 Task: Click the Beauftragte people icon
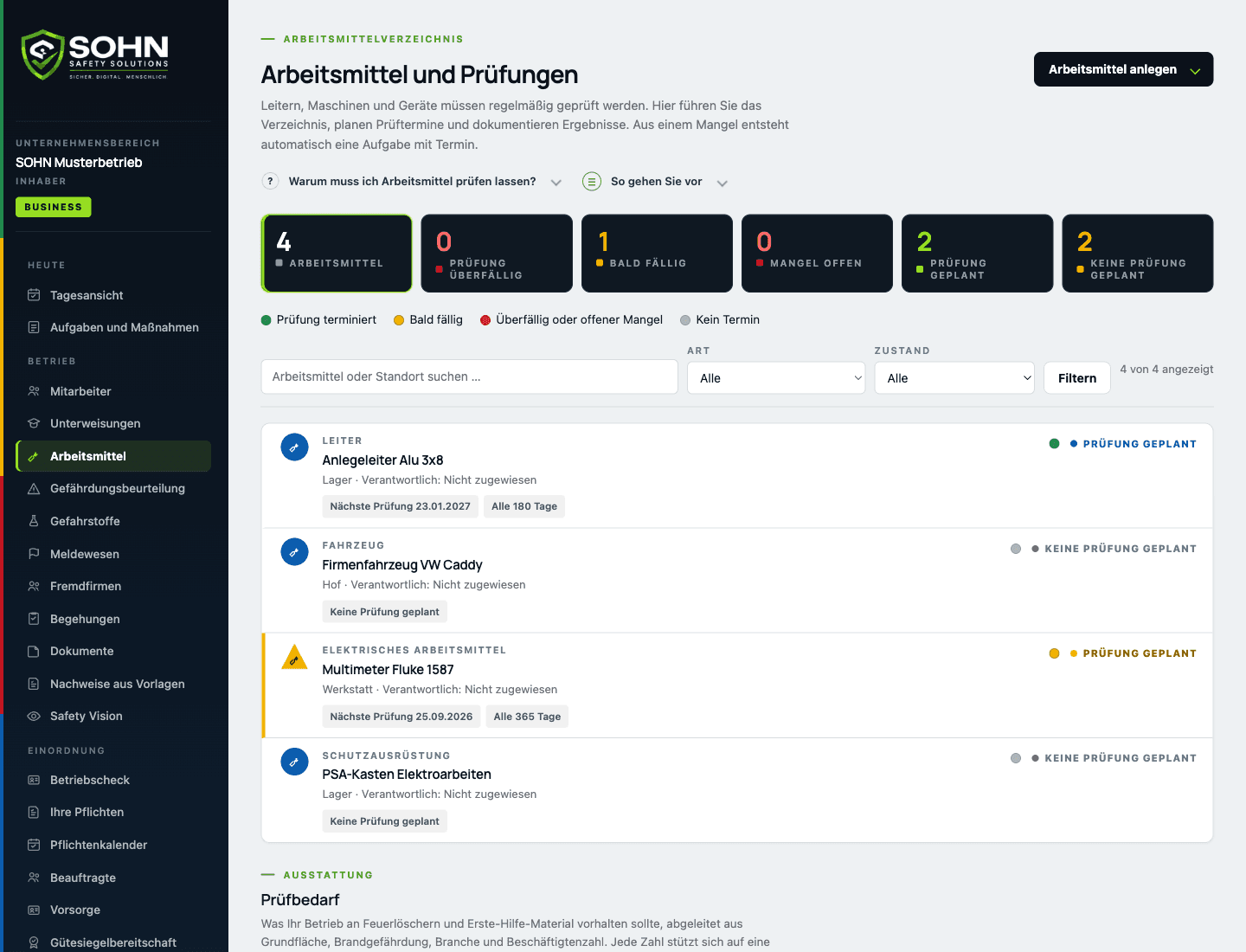[34, 878]
